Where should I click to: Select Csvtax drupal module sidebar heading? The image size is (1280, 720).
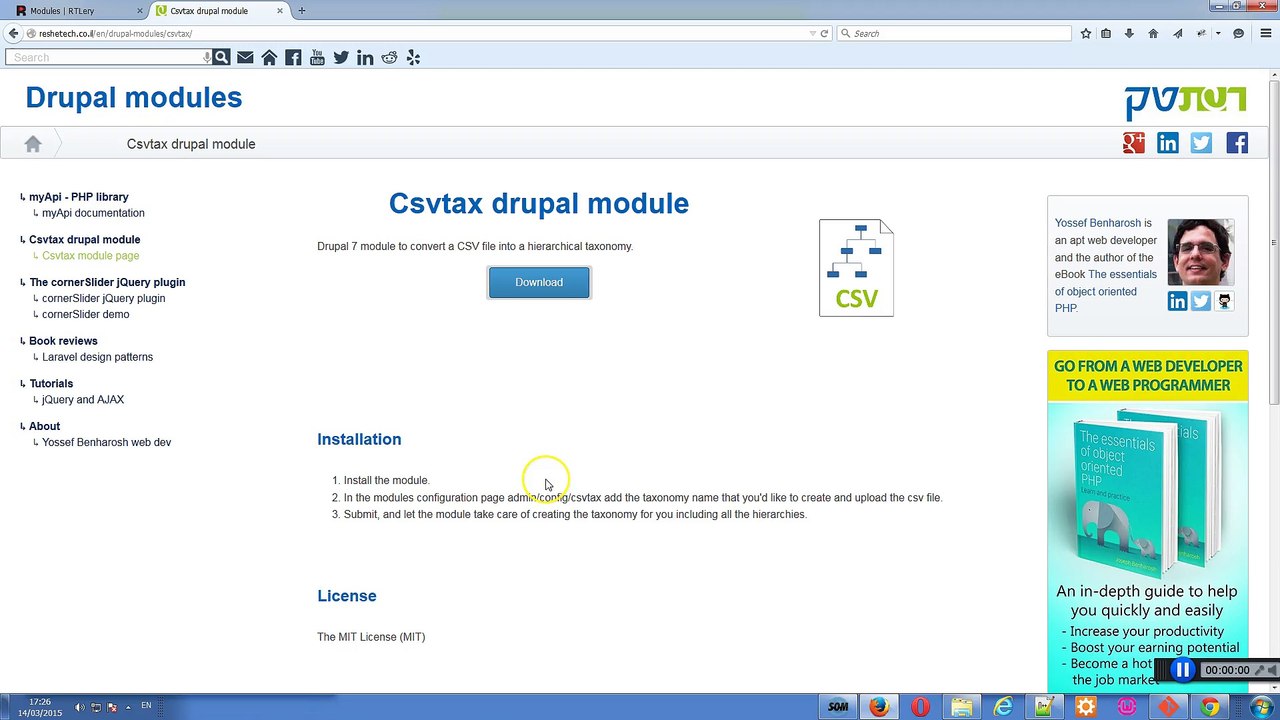pos(85,240)
